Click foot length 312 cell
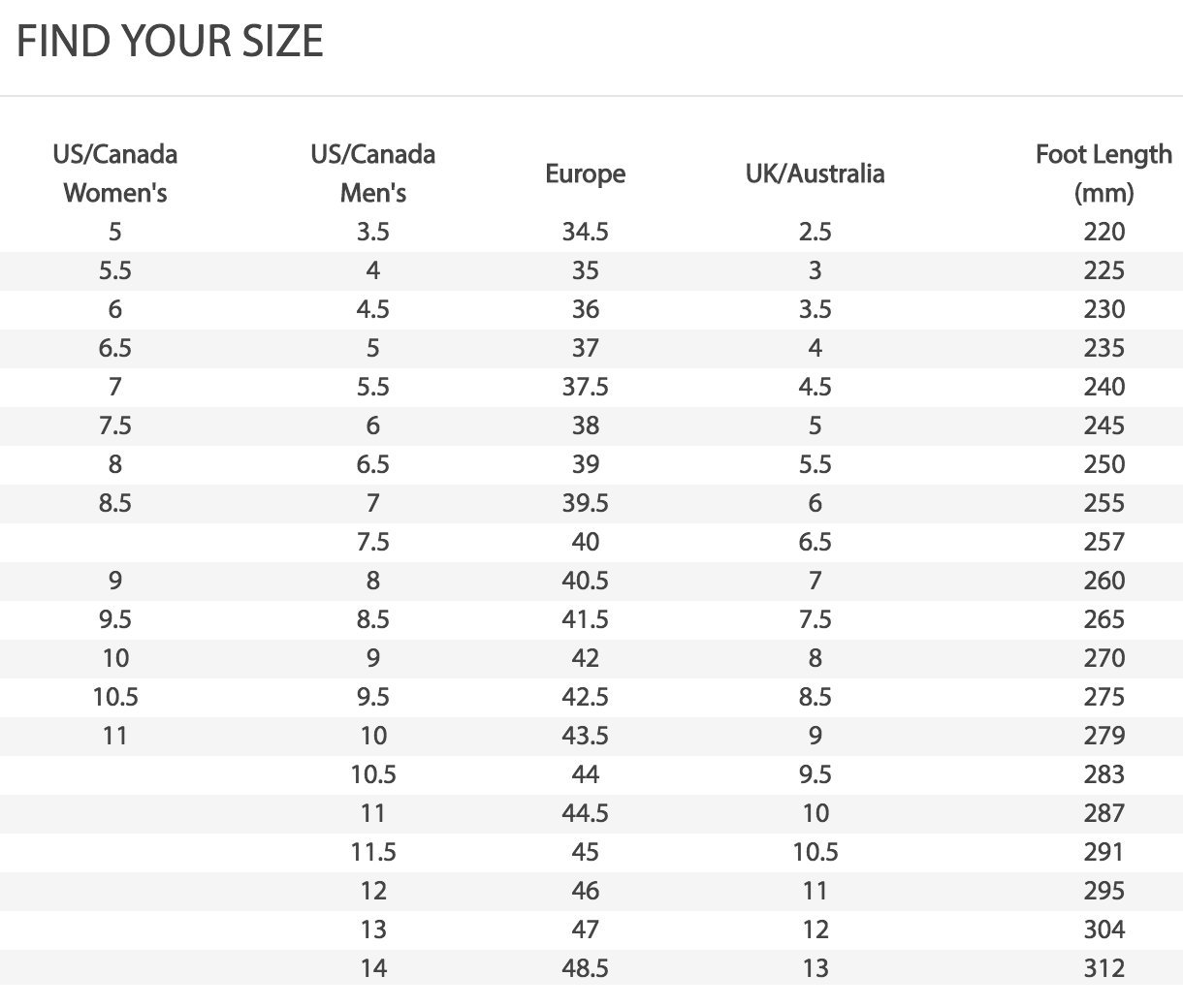 (1103, 968)
